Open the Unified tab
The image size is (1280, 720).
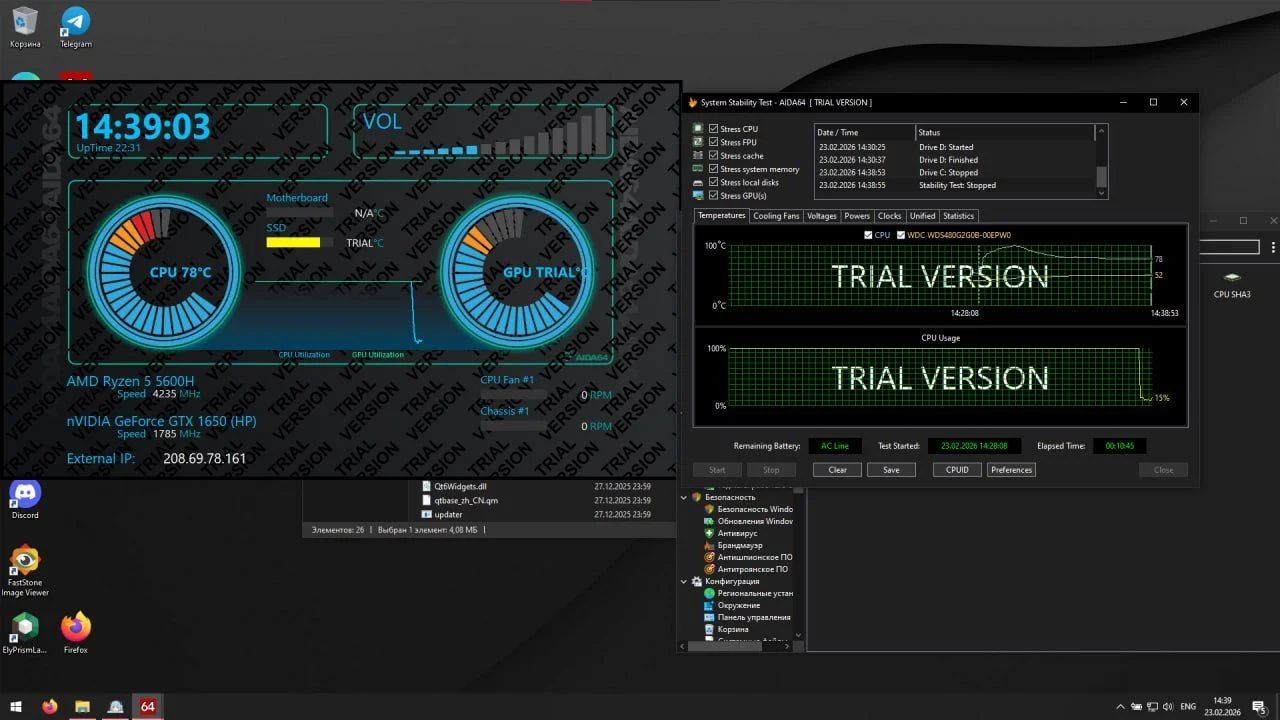tap(923, 216)
